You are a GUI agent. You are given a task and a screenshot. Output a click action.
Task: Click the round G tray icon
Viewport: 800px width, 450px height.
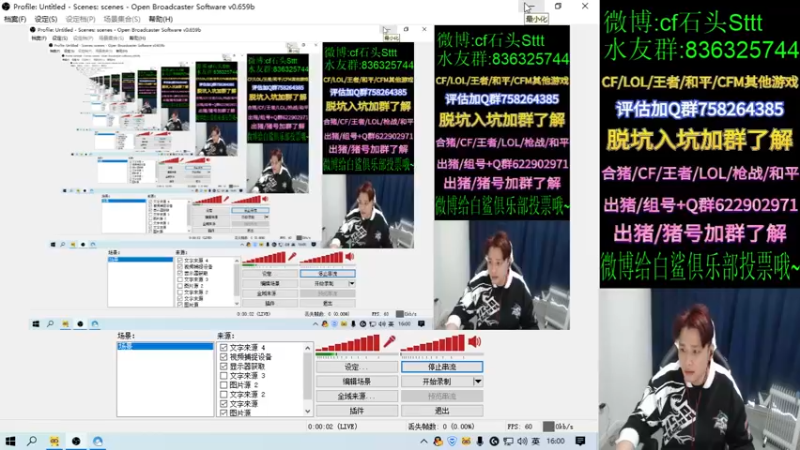click(494, 441)
